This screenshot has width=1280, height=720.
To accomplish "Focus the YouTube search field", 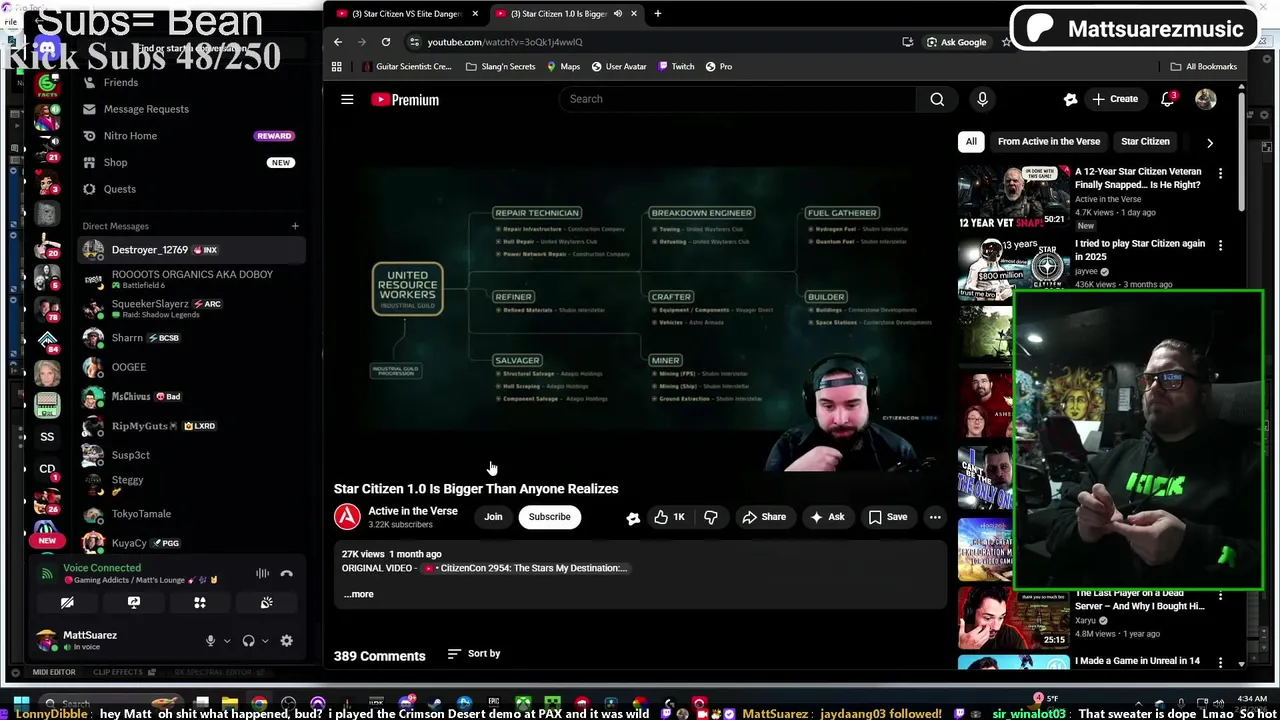I will pos(737,99).
